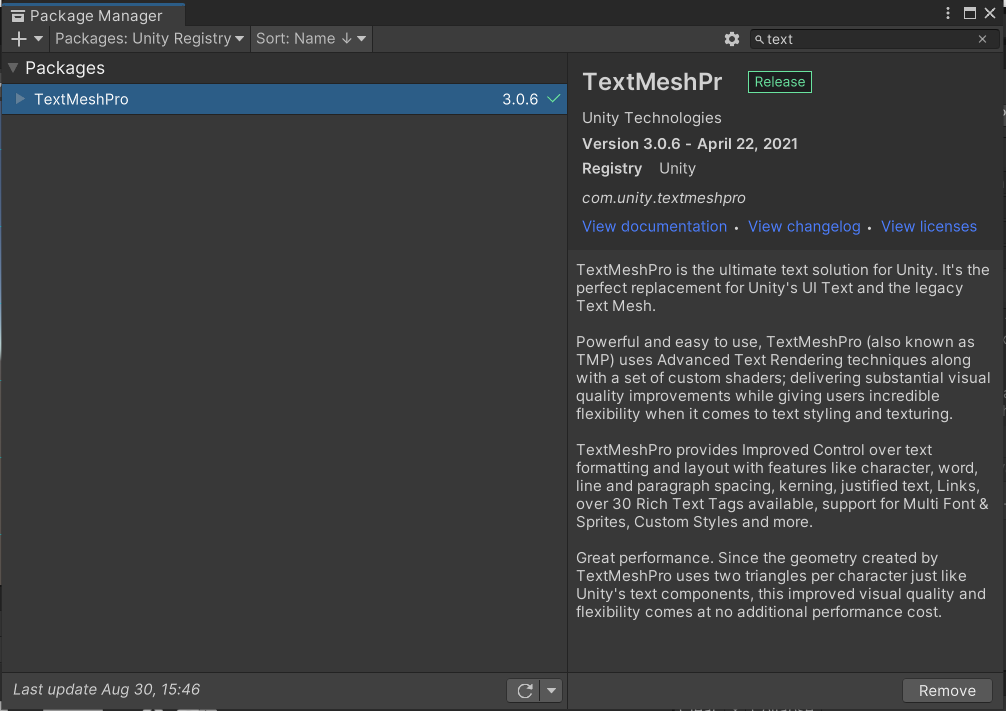This screenshot has width=1006, height=711.
Task: Open View changelog link
Action: pos(804,227)
